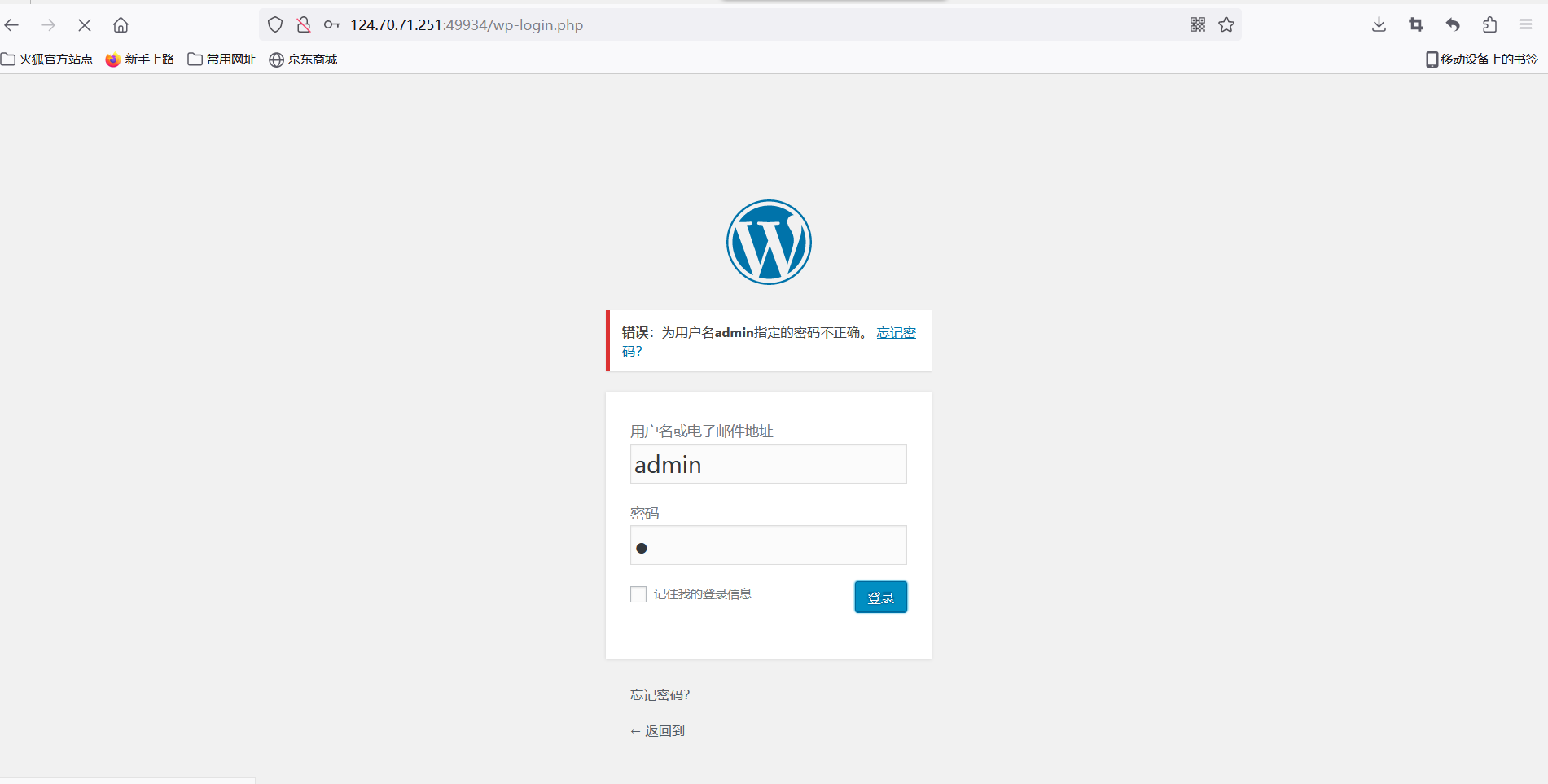The image size is (1548, 784).
Task: Click the username field containing admin
Action: point(768,464)
